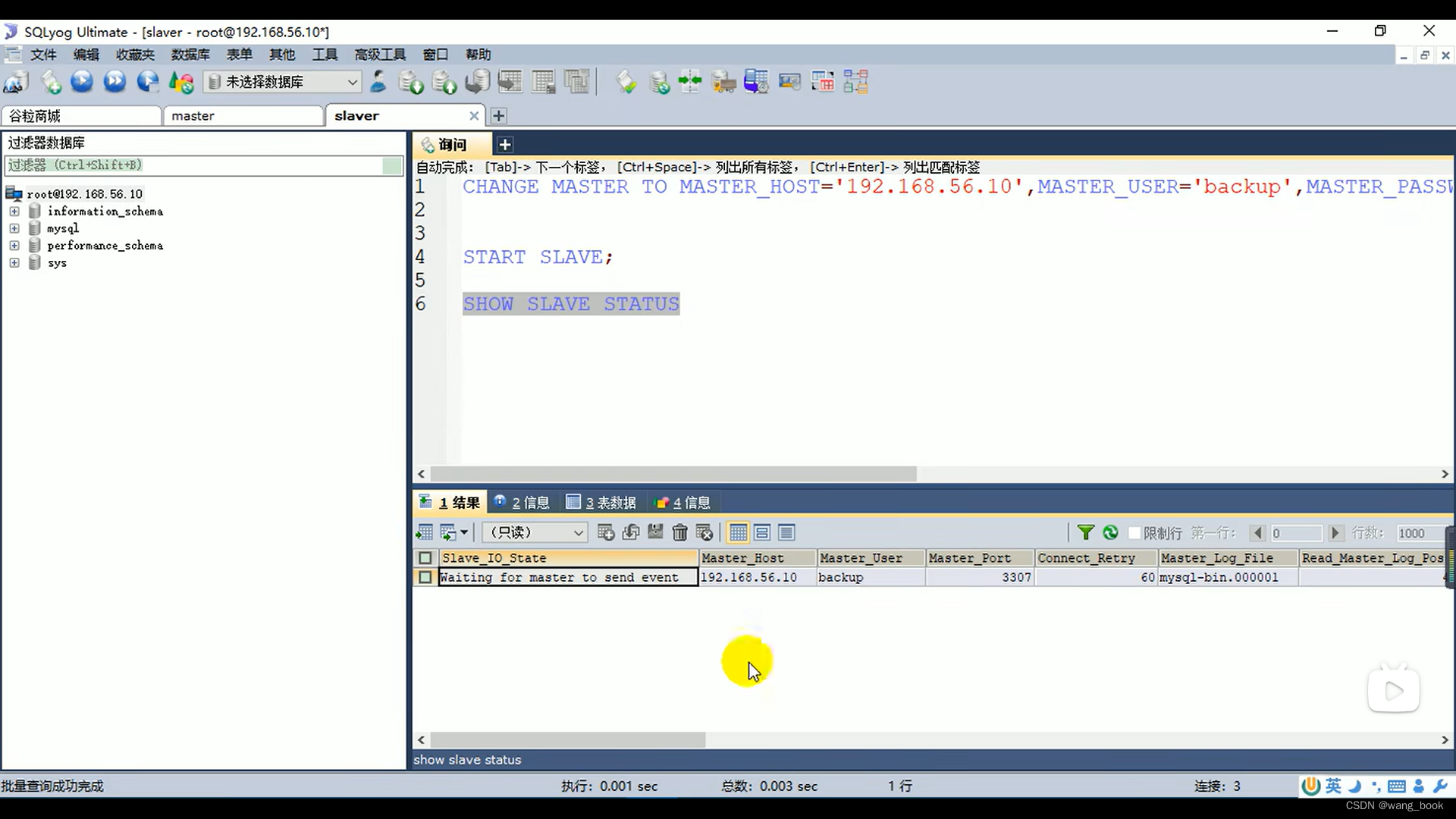This screenshot has height=819, width=1456.
Task: Expand the sys database tree item
Action: tap(14, 262)
